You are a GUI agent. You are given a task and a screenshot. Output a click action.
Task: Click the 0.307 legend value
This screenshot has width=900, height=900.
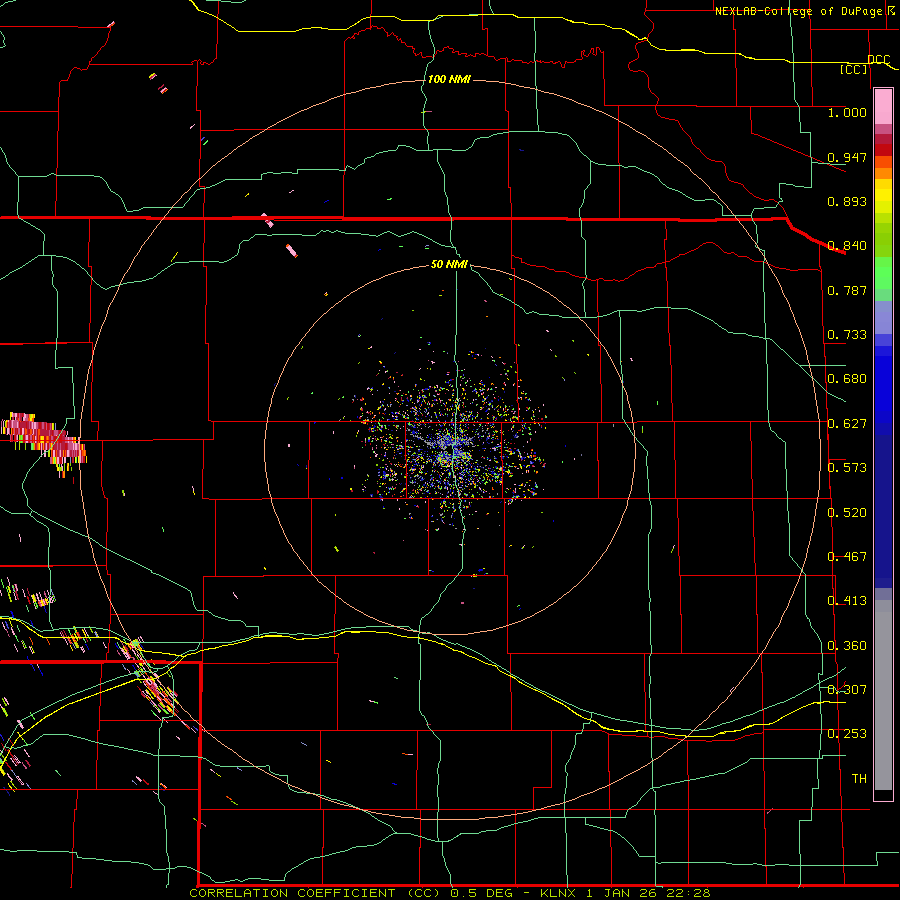click(x=847, y=690)
